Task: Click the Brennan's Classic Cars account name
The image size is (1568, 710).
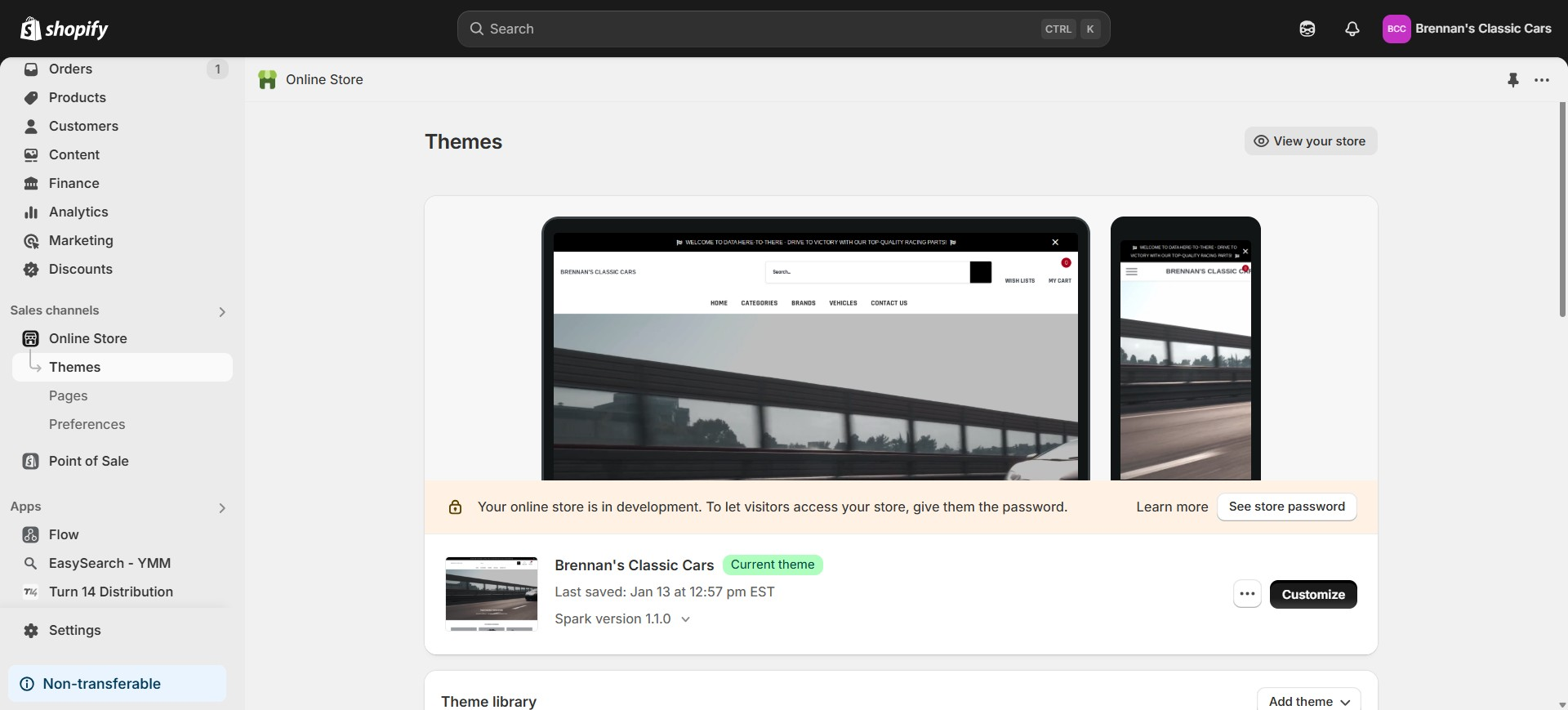Action: [x=1483, y=29]
